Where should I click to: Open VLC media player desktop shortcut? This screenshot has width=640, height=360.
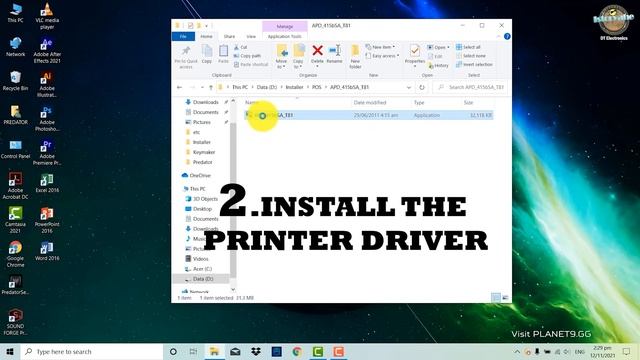pyautogui.click(x=47, y=16)
